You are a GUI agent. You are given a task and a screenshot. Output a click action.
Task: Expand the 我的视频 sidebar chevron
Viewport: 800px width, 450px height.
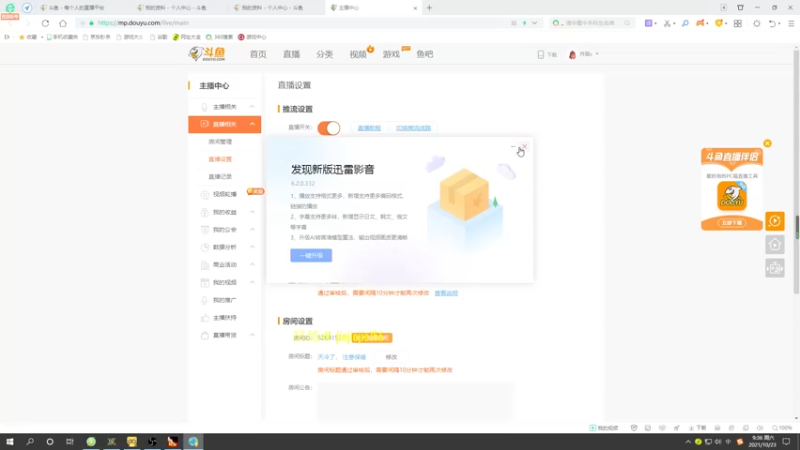252,282
